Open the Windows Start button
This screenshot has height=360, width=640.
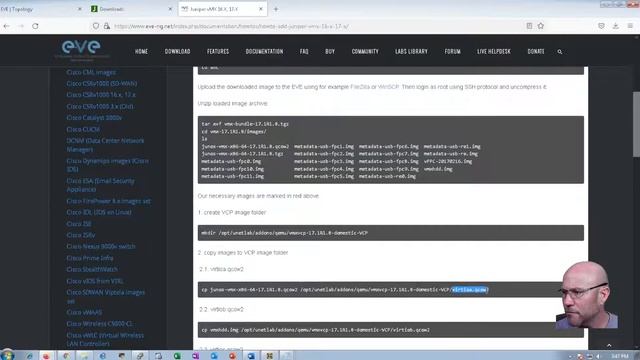pyautogui.click(x=7, y=355)
